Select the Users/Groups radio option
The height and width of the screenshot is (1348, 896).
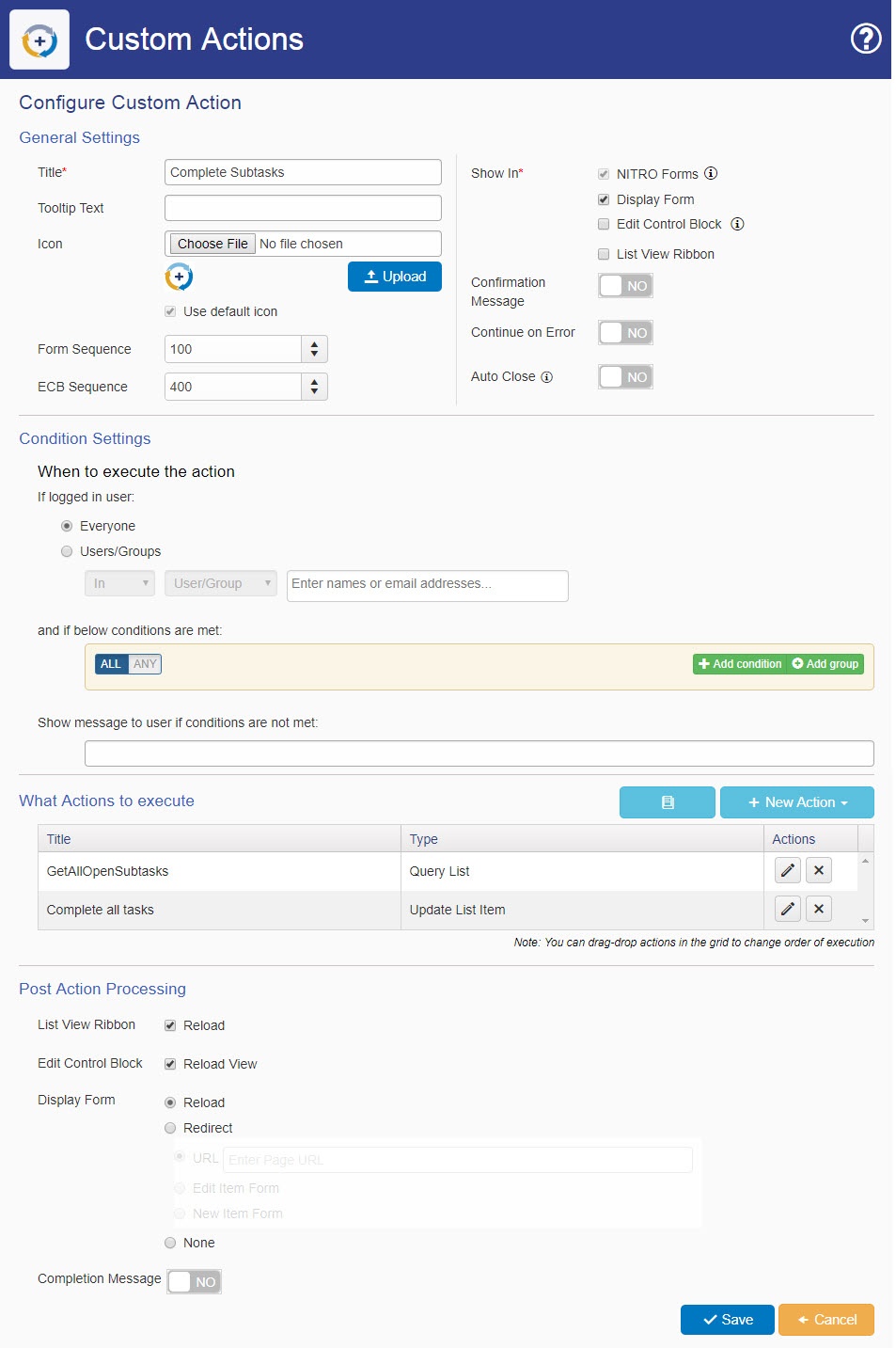click(x=67, y=551)
